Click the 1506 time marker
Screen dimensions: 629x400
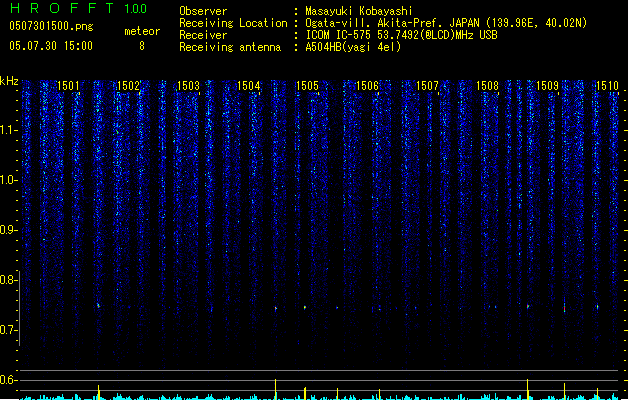point(367,86)
